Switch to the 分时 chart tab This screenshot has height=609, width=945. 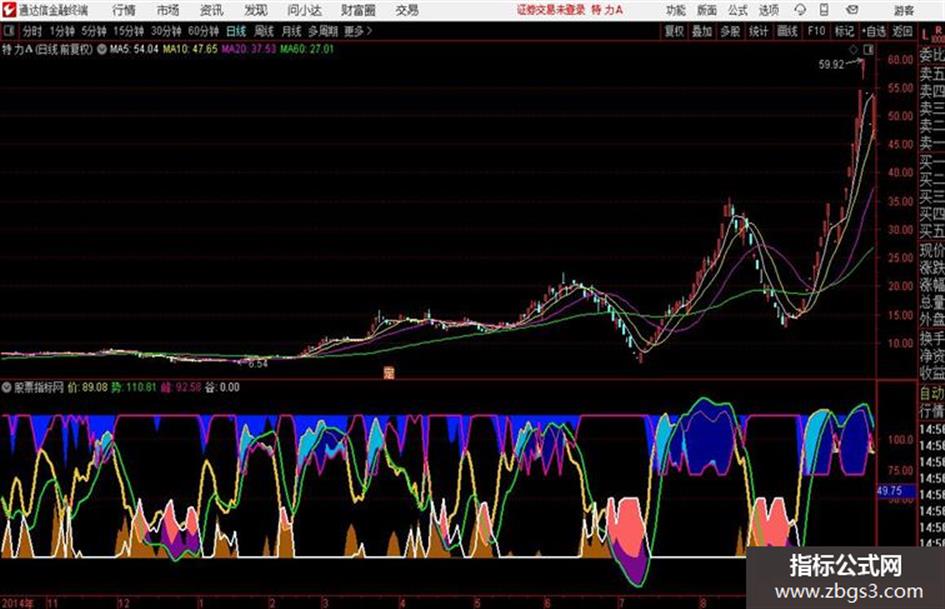(x=32, y=31)
